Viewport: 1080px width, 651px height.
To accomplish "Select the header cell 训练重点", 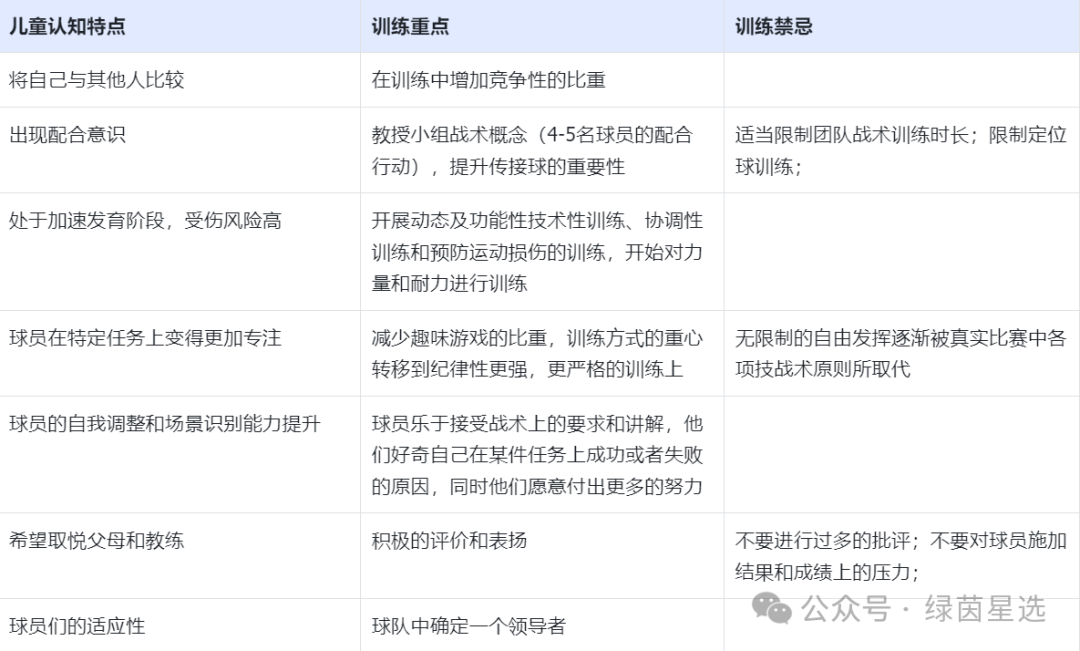I will click(x=542, y=26).
